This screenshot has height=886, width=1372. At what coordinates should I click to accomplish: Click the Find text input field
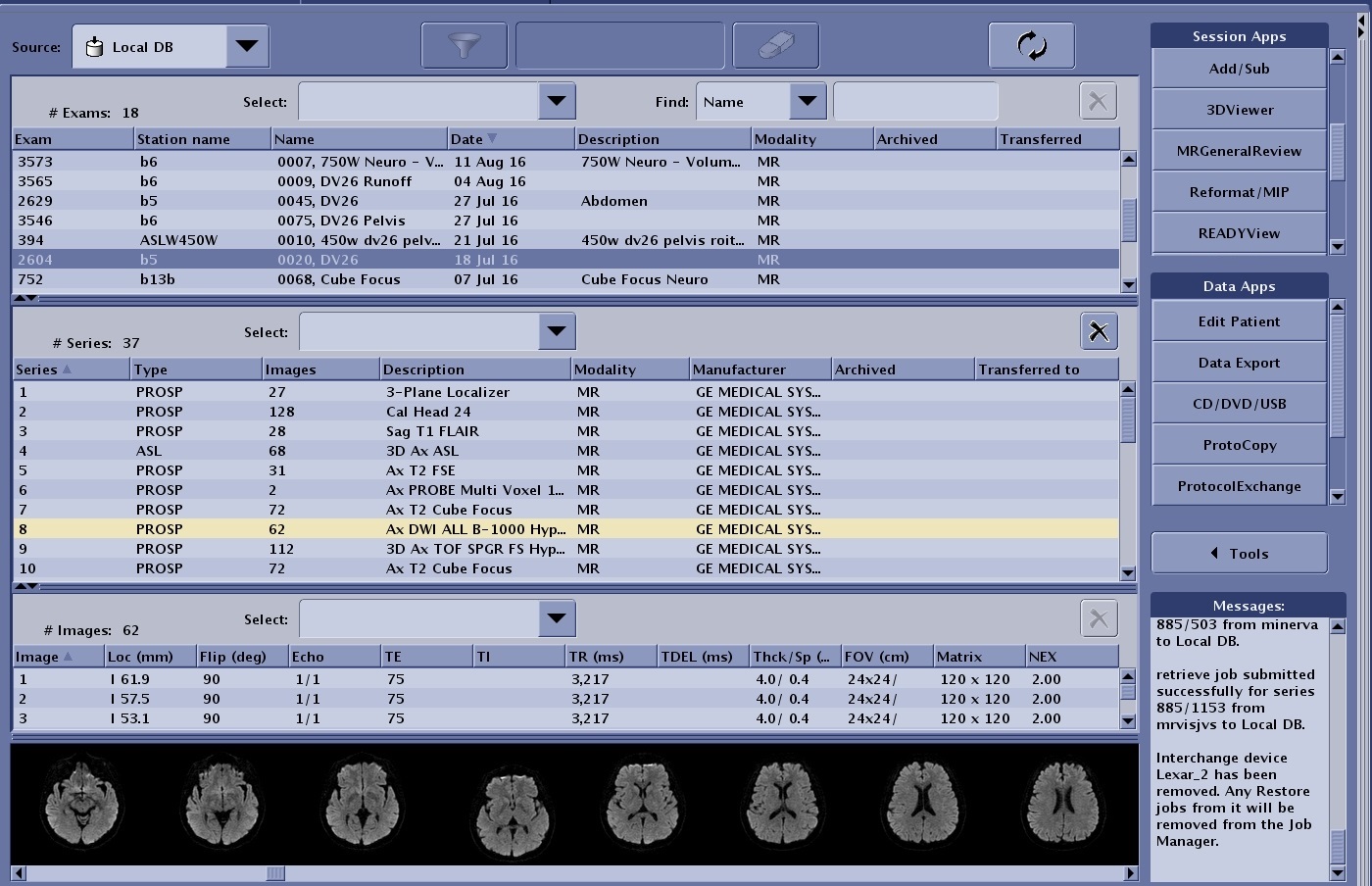coord(915,102)
